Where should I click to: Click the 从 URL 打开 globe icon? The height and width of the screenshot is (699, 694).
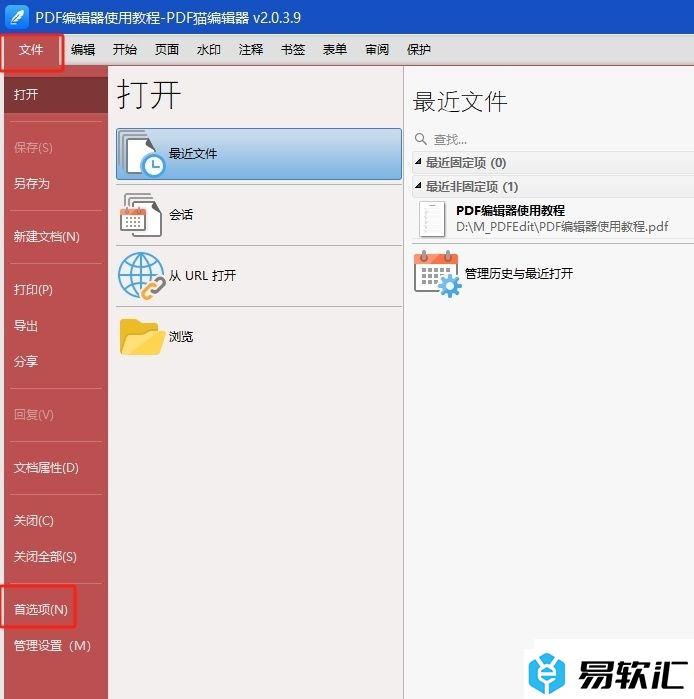142,276
